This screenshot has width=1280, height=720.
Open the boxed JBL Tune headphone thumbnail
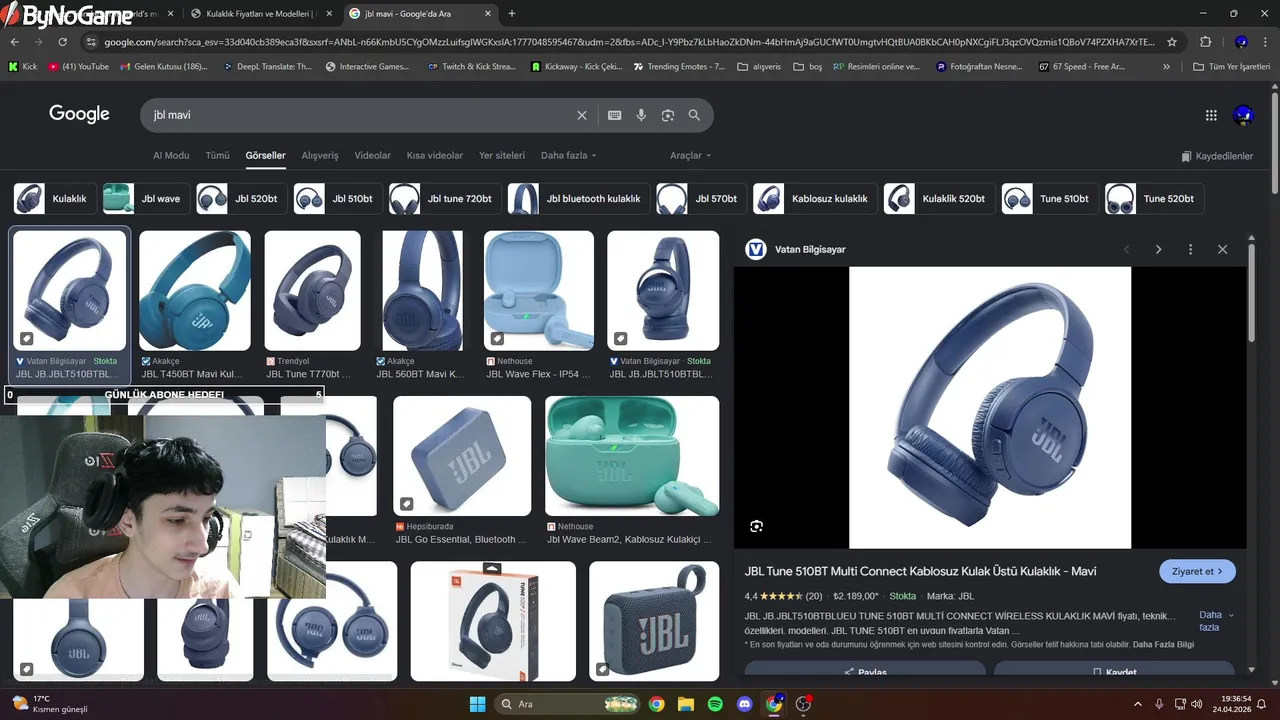(493, 621)
